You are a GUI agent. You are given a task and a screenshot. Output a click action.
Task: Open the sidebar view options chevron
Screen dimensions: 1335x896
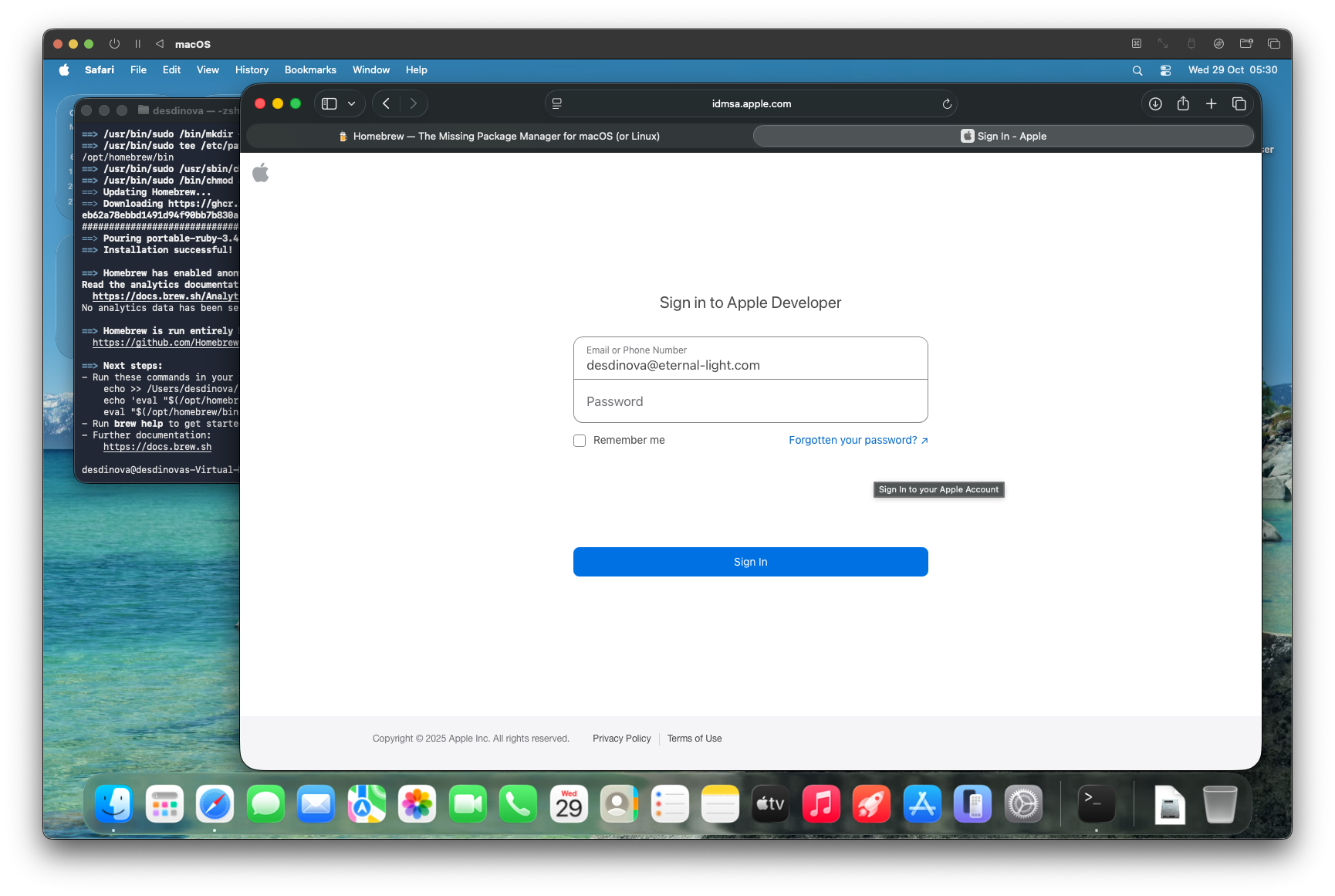351,103
